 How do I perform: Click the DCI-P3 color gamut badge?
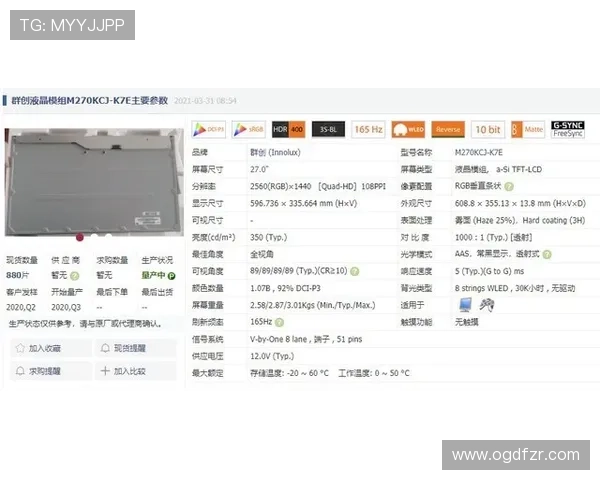point(209,129)
